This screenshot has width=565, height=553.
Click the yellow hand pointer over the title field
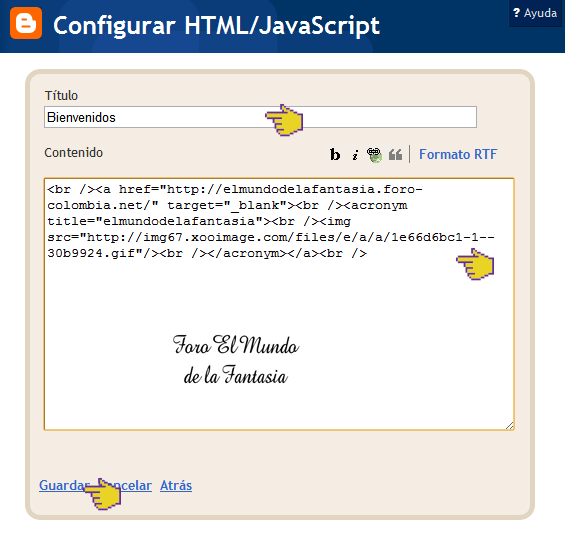[x=284, y=120]
